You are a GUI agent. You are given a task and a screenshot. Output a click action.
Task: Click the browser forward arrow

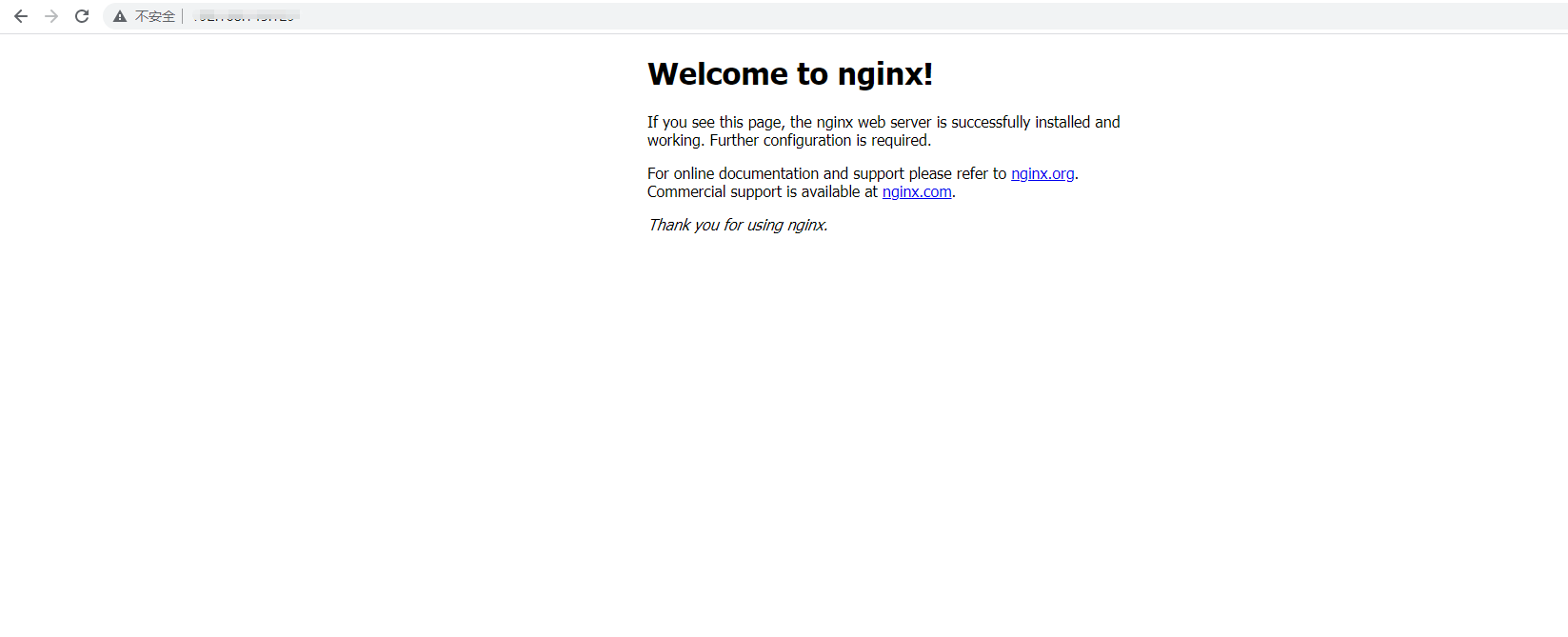(51, 16)
